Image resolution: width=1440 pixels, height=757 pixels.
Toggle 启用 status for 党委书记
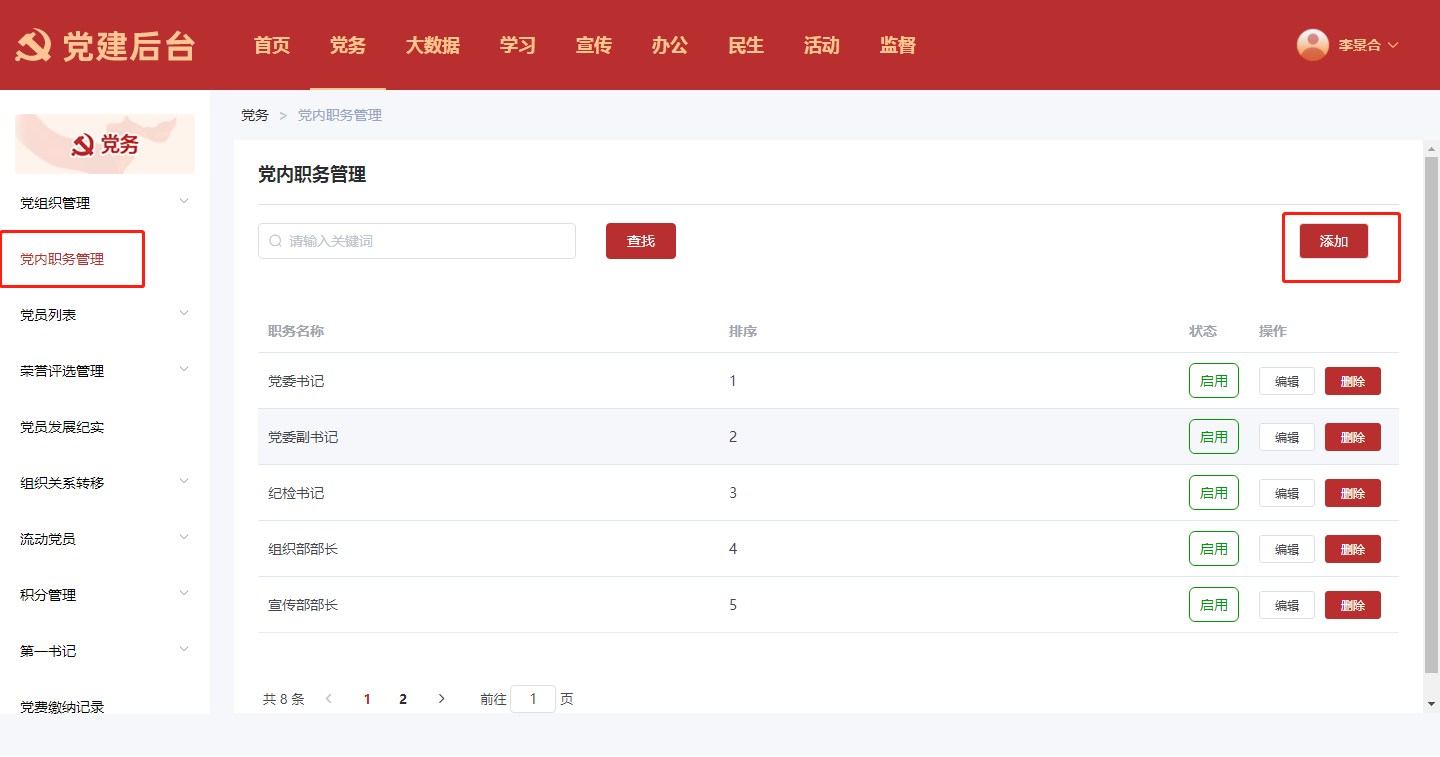click(1213, 381)
